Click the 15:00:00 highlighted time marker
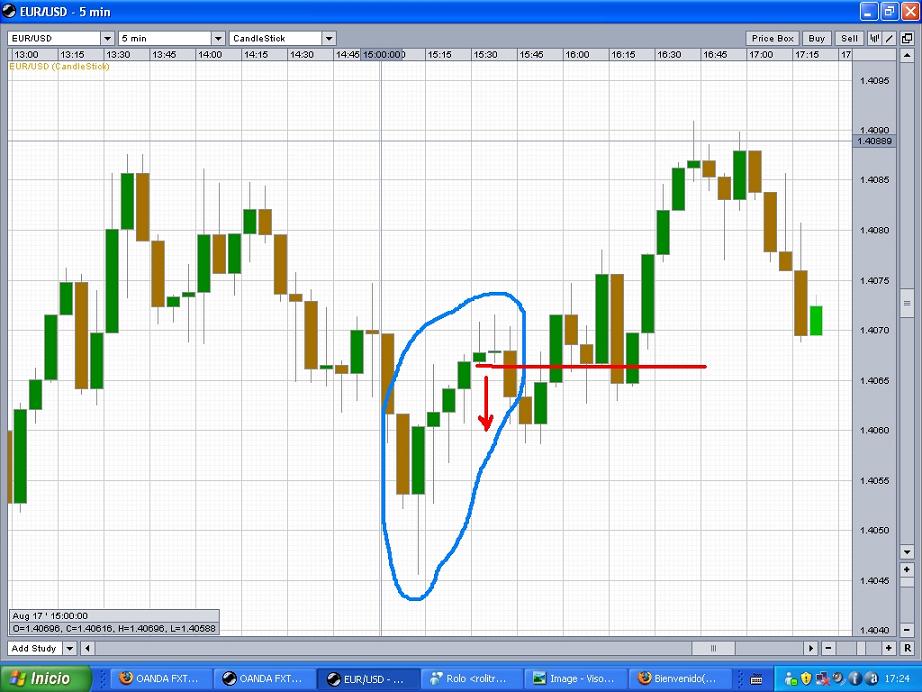The image size is (922, 692). (x=383, y=55)
